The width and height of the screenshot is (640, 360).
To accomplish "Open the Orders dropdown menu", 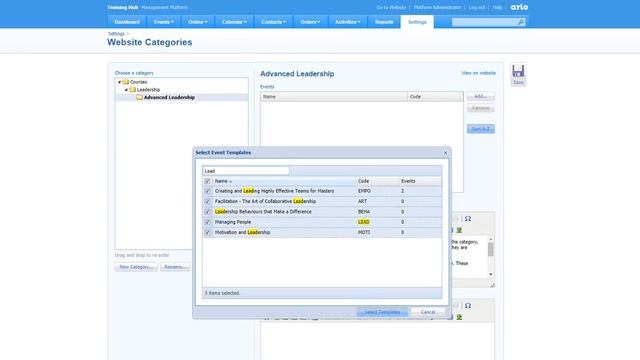I will 310,22.
